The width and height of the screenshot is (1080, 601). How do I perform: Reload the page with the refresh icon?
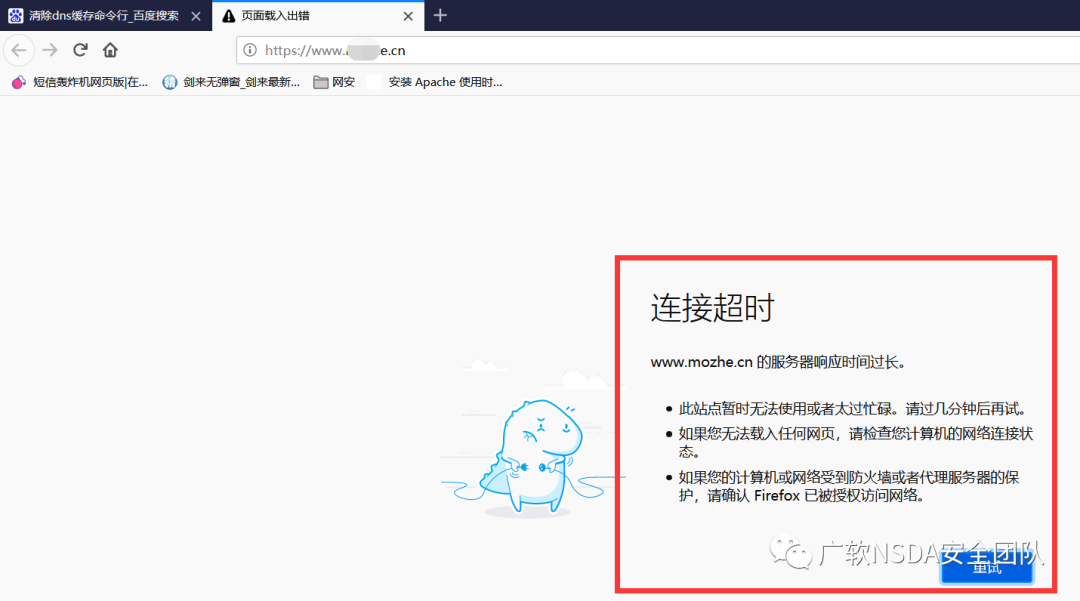click(81, 50)
